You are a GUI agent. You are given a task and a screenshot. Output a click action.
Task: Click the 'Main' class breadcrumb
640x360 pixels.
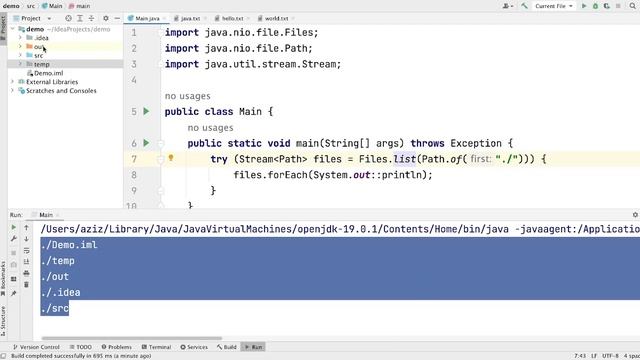point(52,6)
